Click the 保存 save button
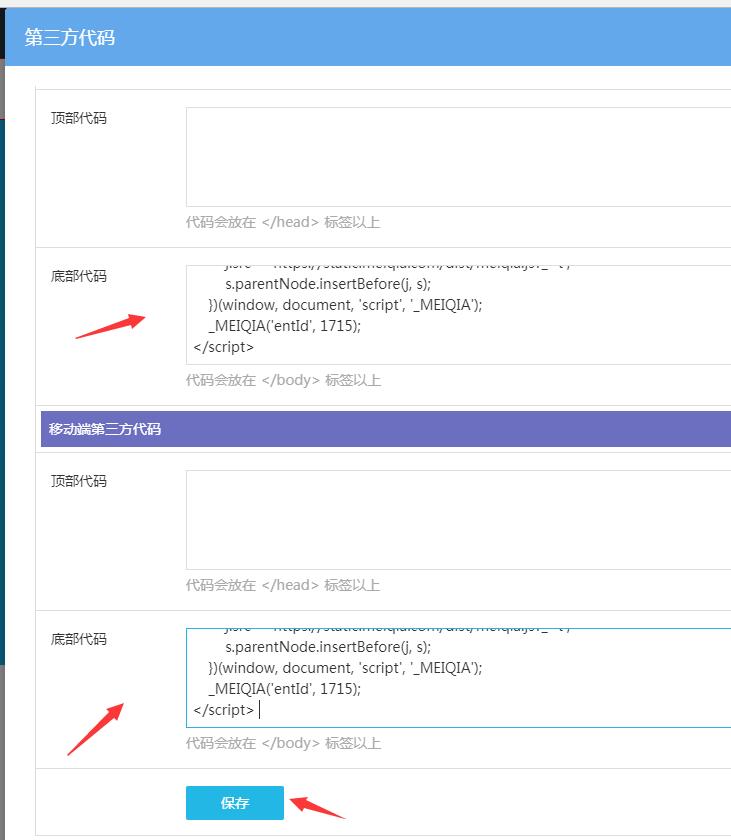 click(x=235, y=802)
